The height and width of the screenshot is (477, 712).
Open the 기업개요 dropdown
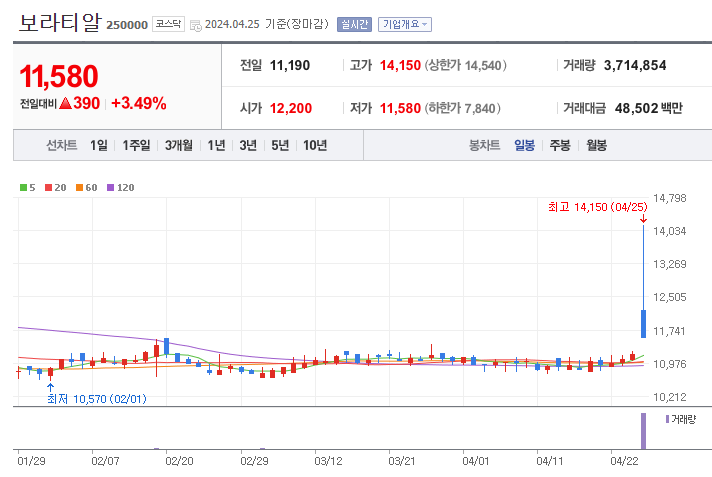405,24
